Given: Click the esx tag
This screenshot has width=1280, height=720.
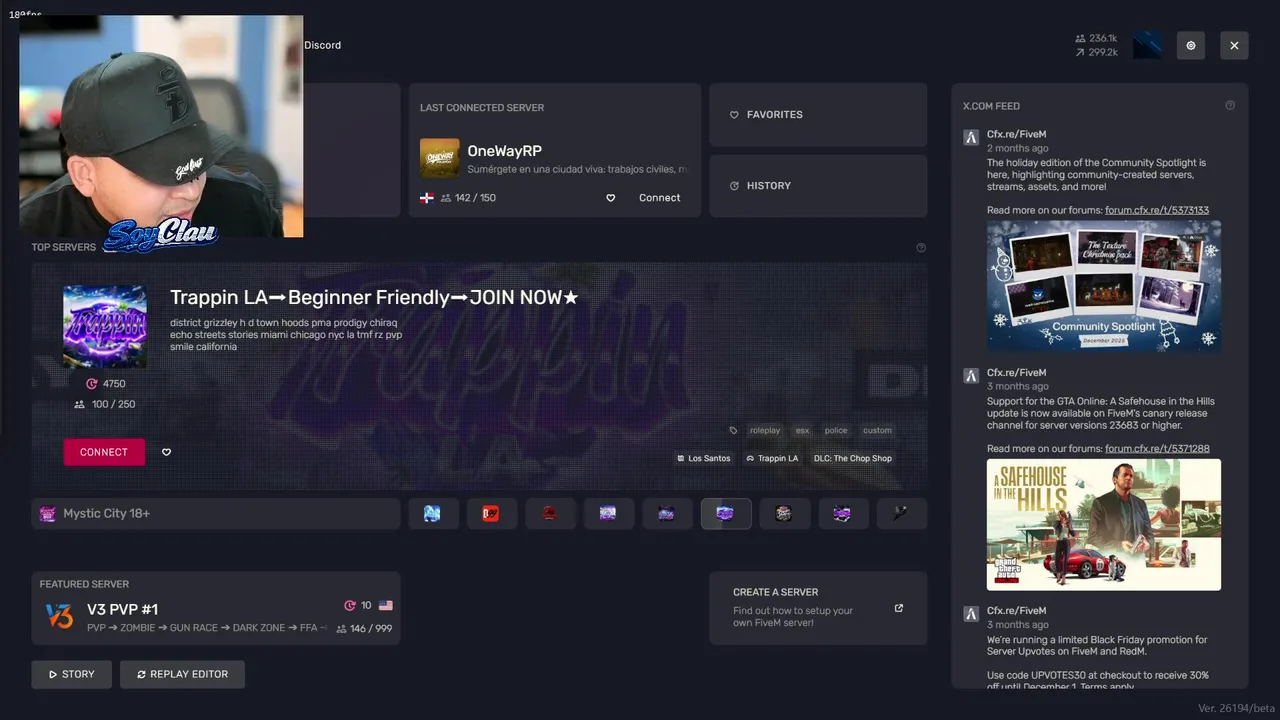Looking at the screenshot, I should 802,431.
